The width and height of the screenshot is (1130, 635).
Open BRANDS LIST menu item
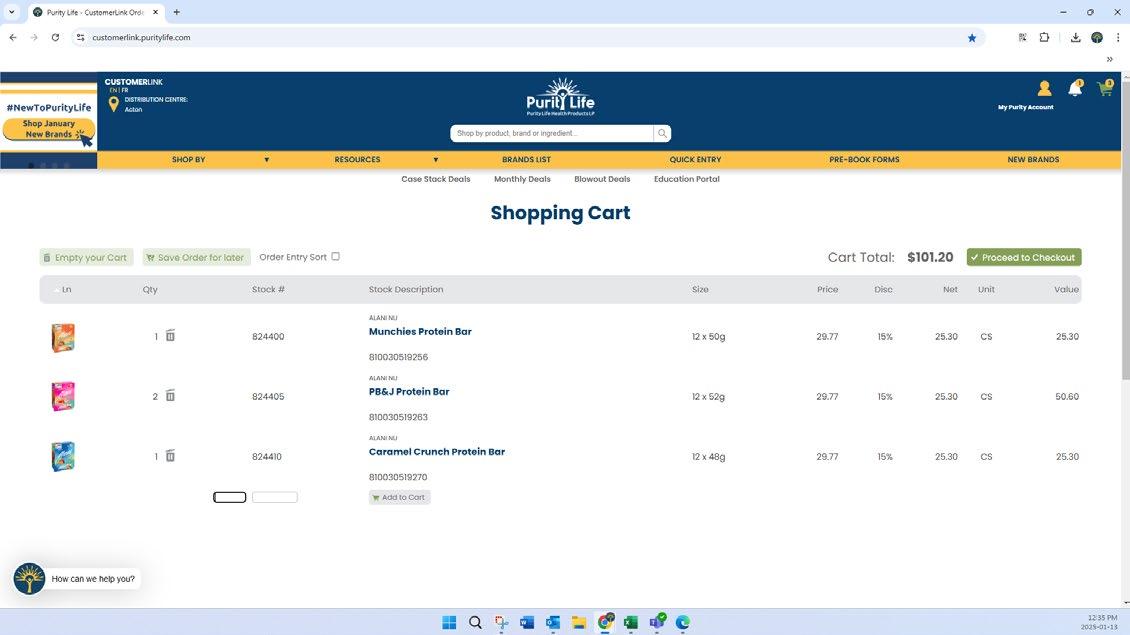[x=526, y=159]
